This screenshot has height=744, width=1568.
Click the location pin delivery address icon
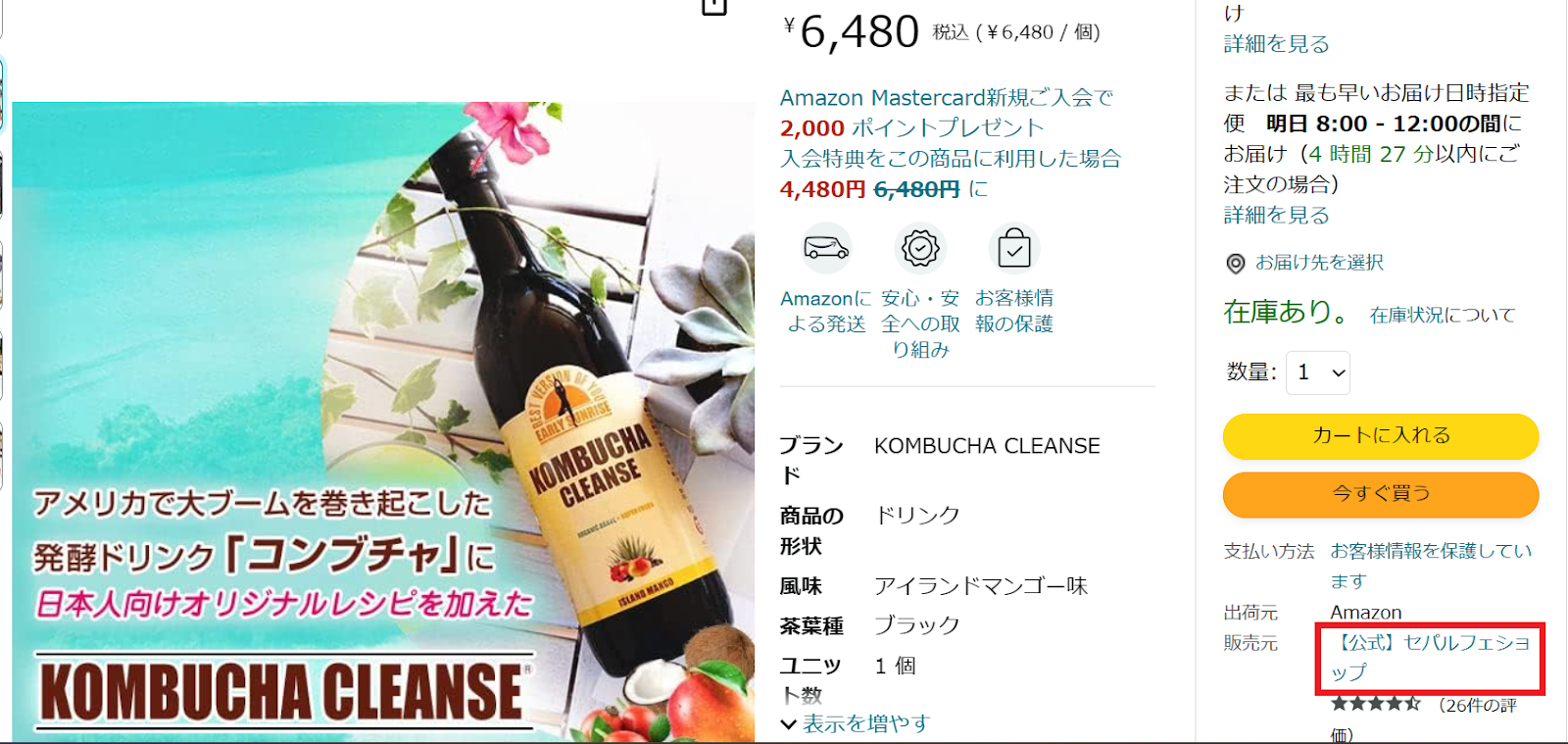(1236, 264)
